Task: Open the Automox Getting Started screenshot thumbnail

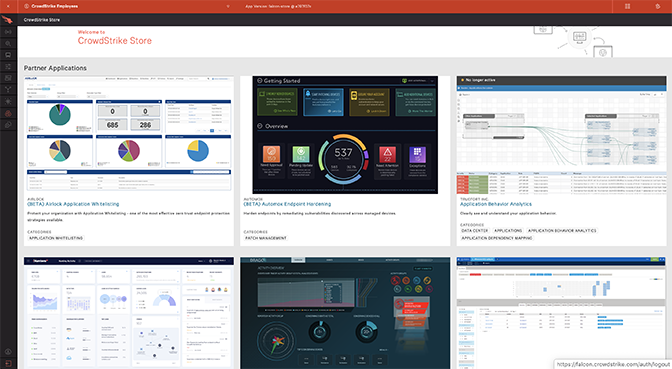Action: (345, 135)
